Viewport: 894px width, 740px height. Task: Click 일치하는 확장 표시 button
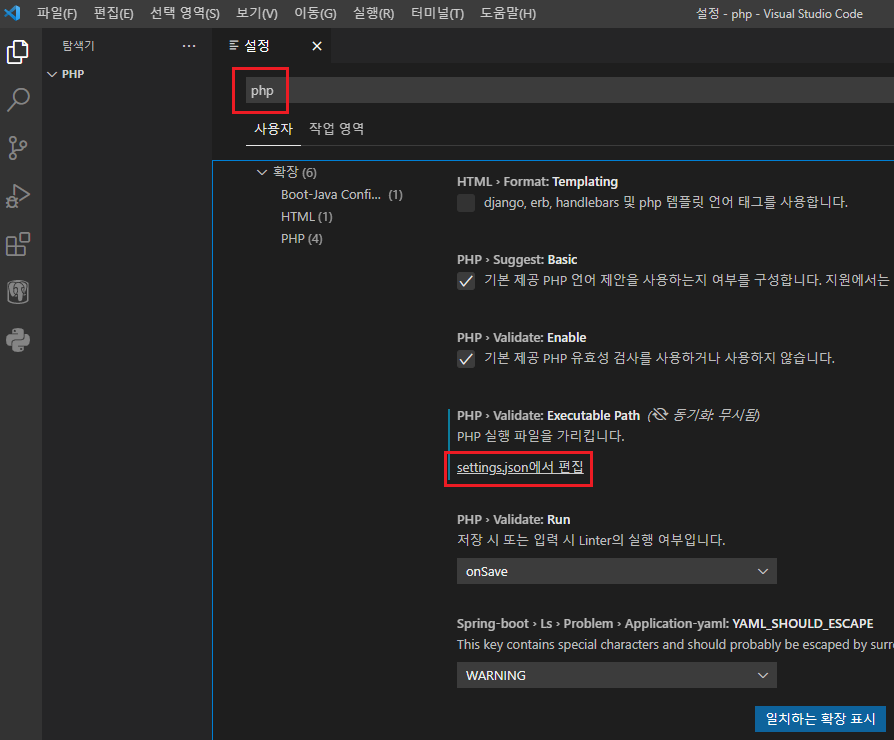pyautogui.click(x=820, y=719)
